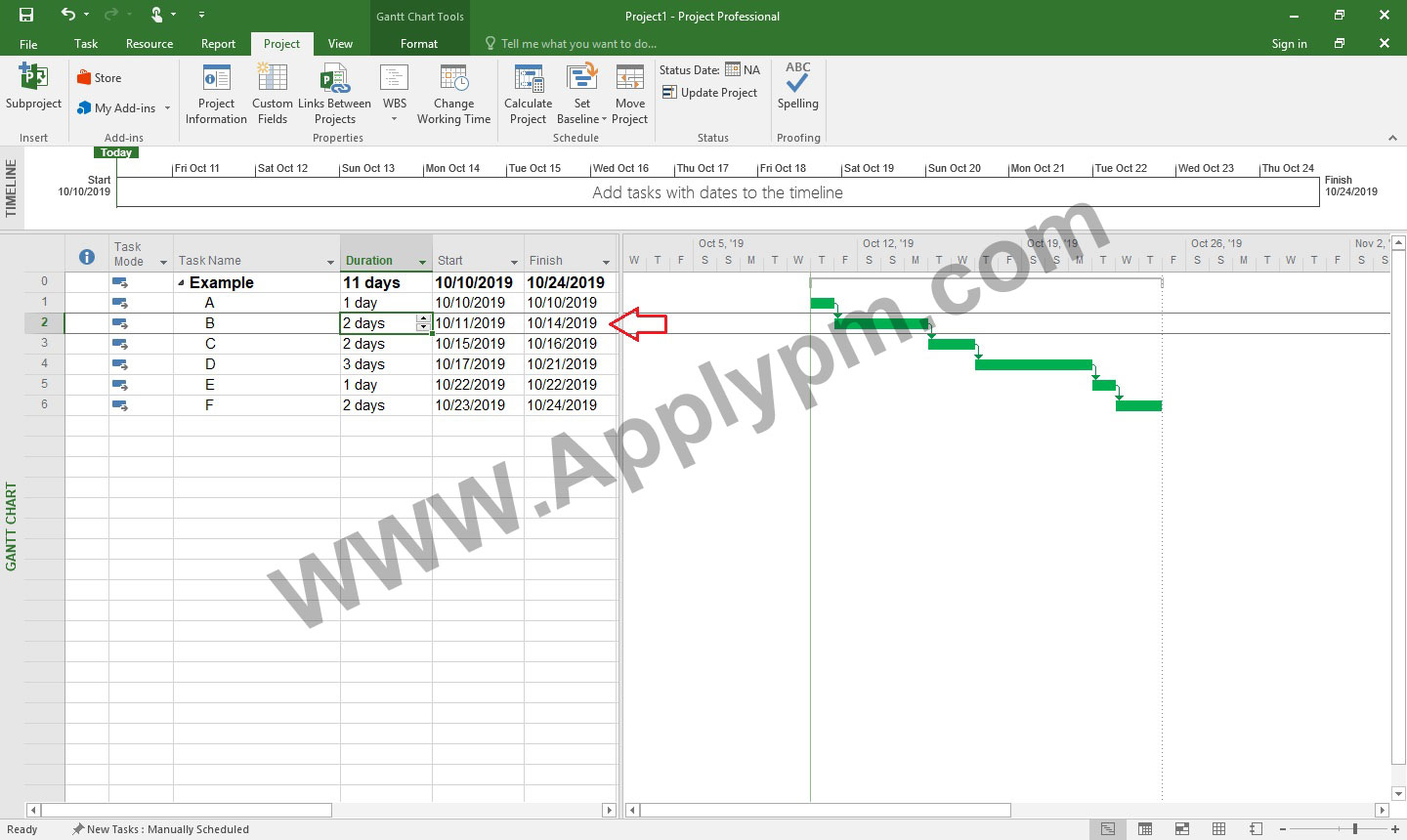
Task: Click the Indicators column info icon
Action: 87,257
